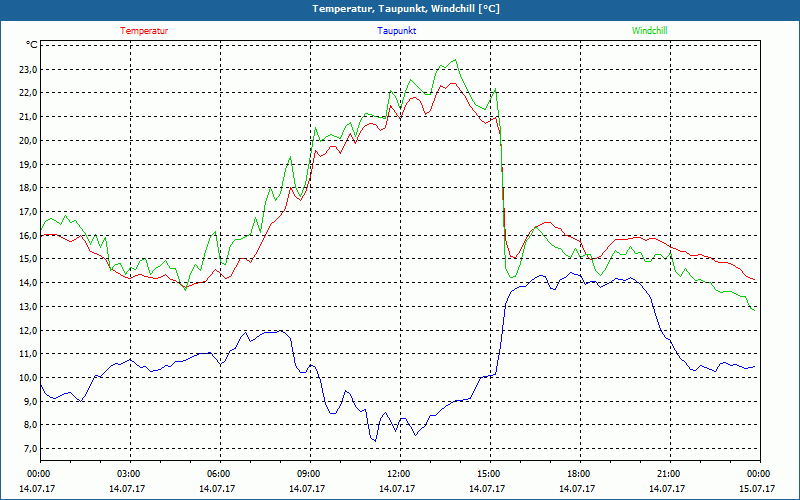
Task: Click the 23,0 y-axis value
Action: (x=29, y=69)
